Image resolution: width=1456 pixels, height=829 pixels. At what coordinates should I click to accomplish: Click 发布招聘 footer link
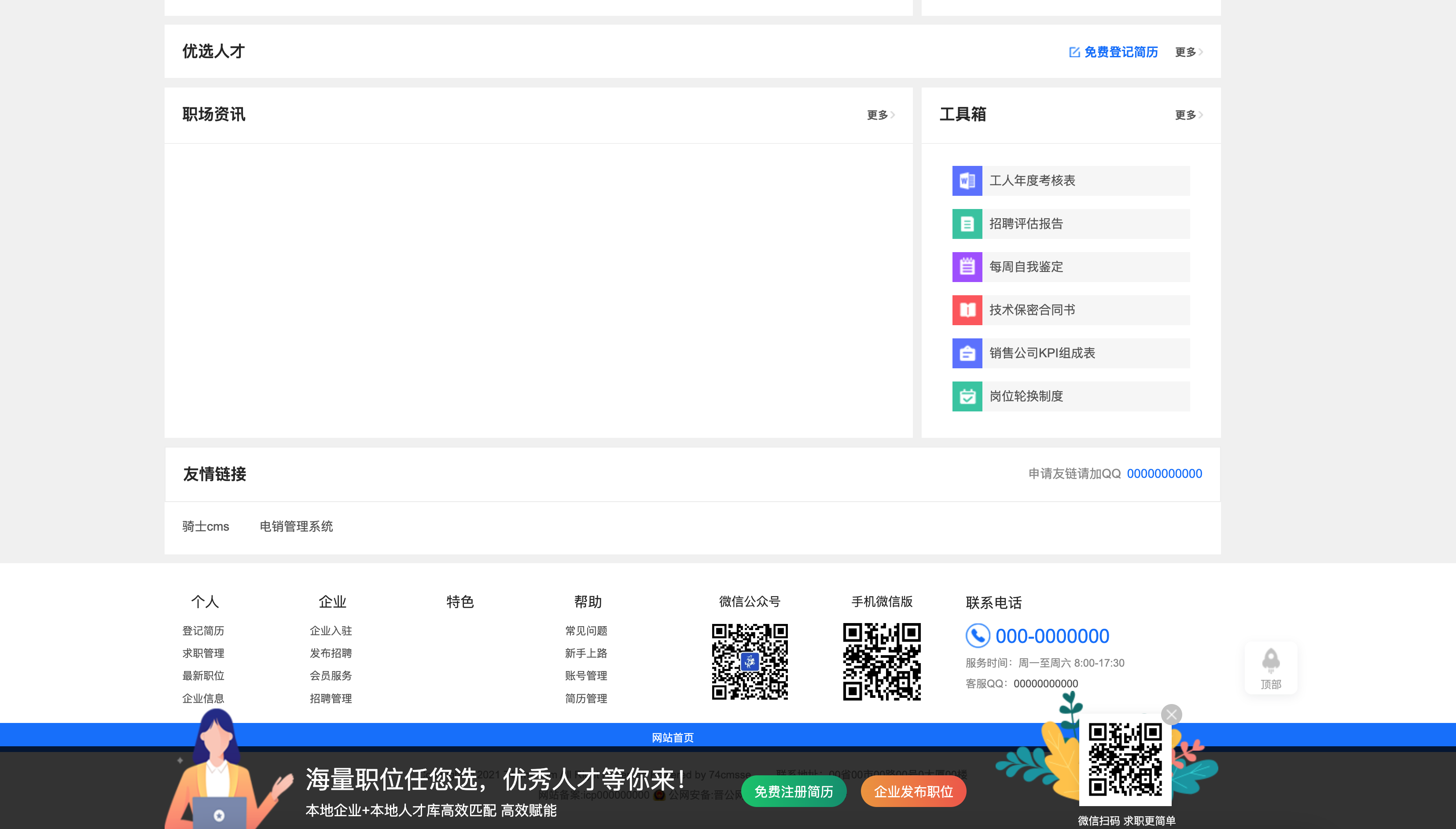point(331,653)
